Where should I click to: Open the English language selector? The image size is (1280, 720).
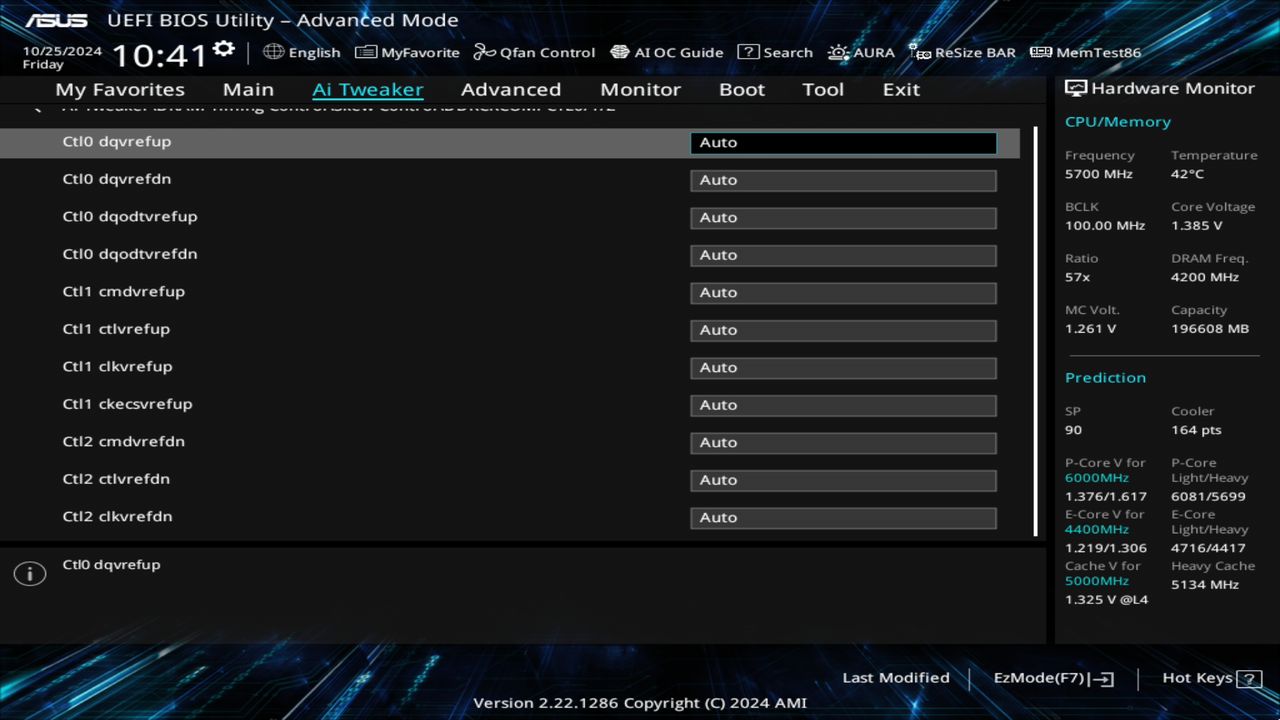302,52
